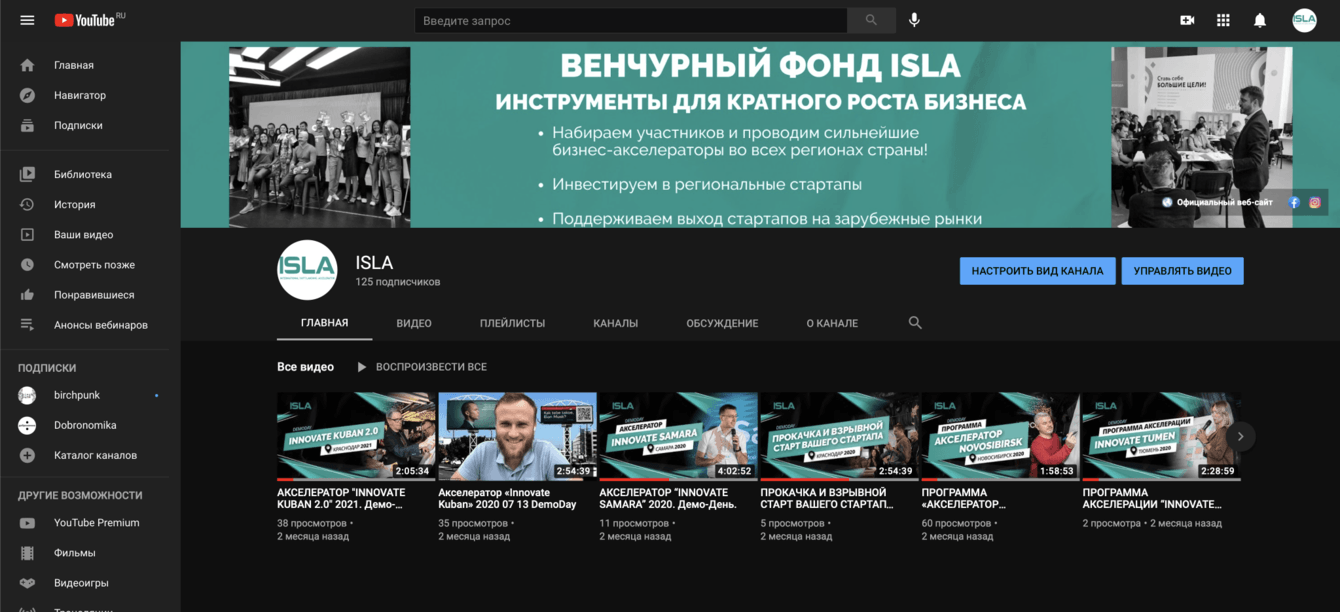Click the Facebook icon on banner
This screenshot has height=612, width=1340.
pyautogui.click(x=1293, y=202)
